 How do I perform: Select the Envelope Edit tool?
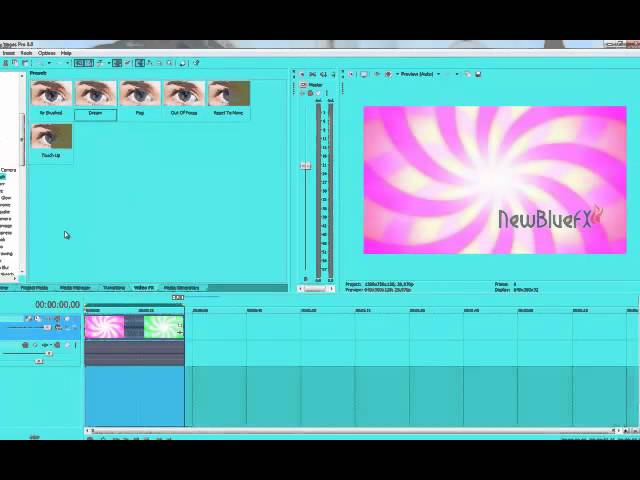(149, 63)
